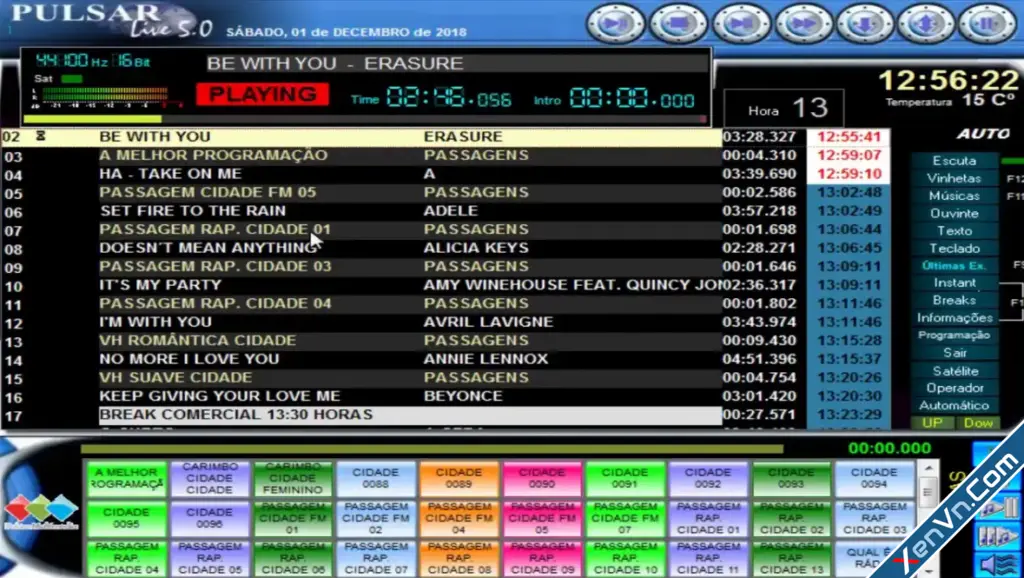1024x578 pixels.
Task: Open the Escuta side menu option
Action: (954, 161)
